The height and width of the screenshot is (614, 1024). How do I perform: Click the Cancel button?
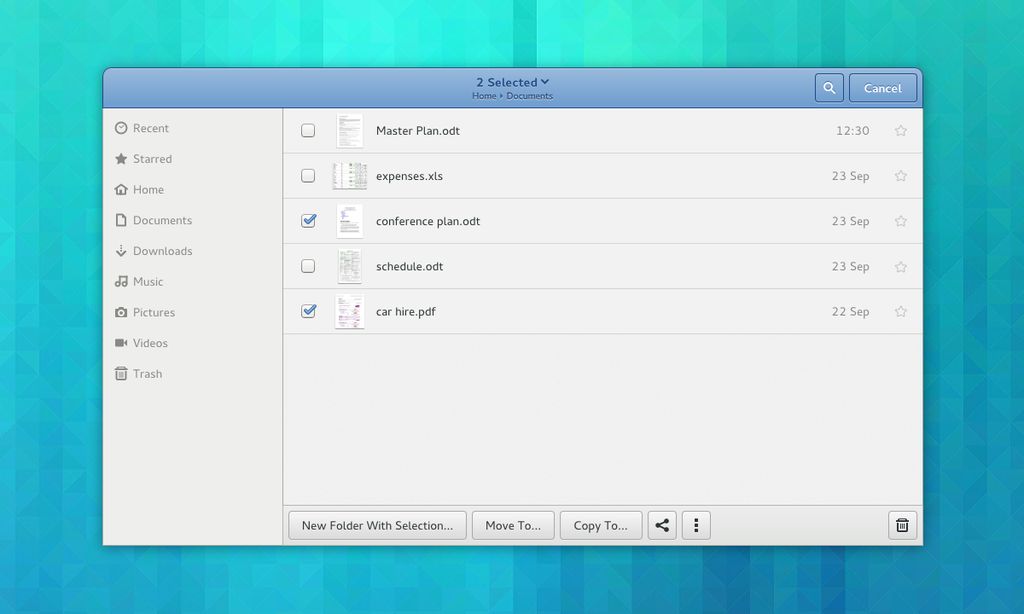pos(883,87)
